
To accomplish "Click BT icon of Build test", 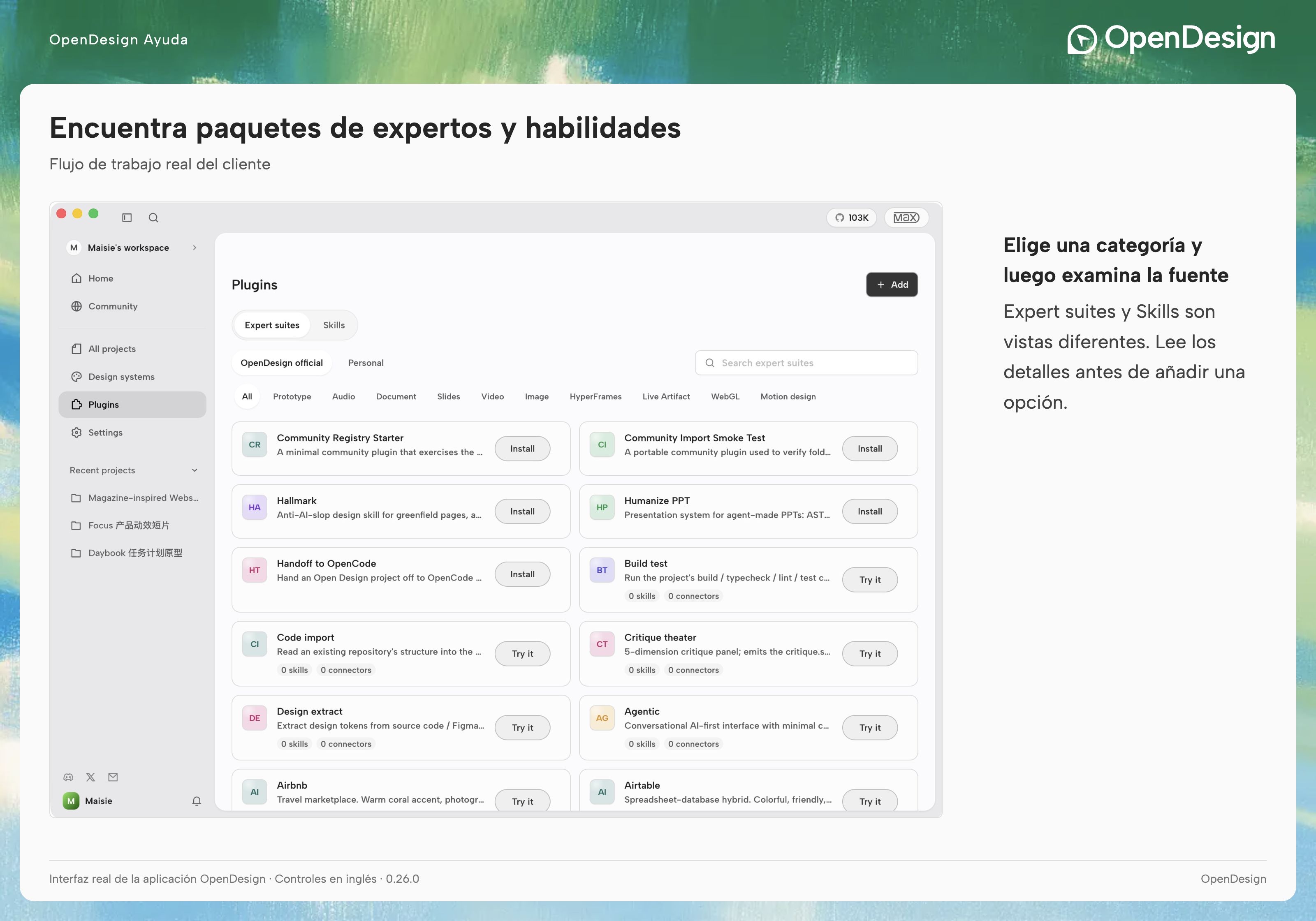I will coord(602,570).
